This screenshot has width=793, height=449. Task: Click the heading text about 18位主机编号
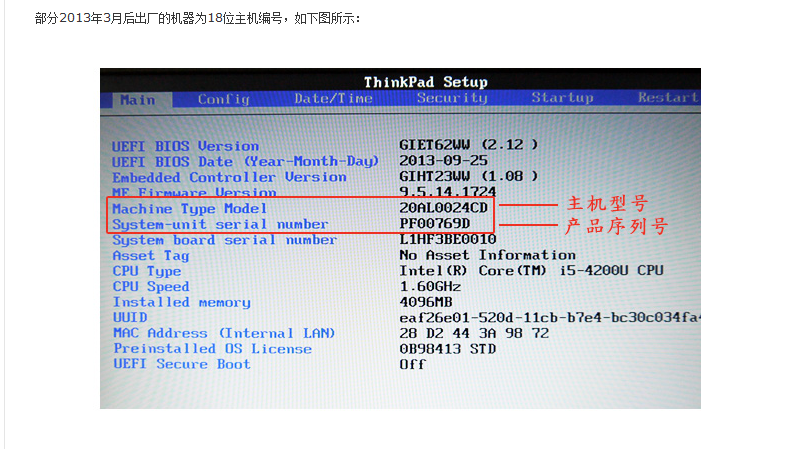coord(198,19)
